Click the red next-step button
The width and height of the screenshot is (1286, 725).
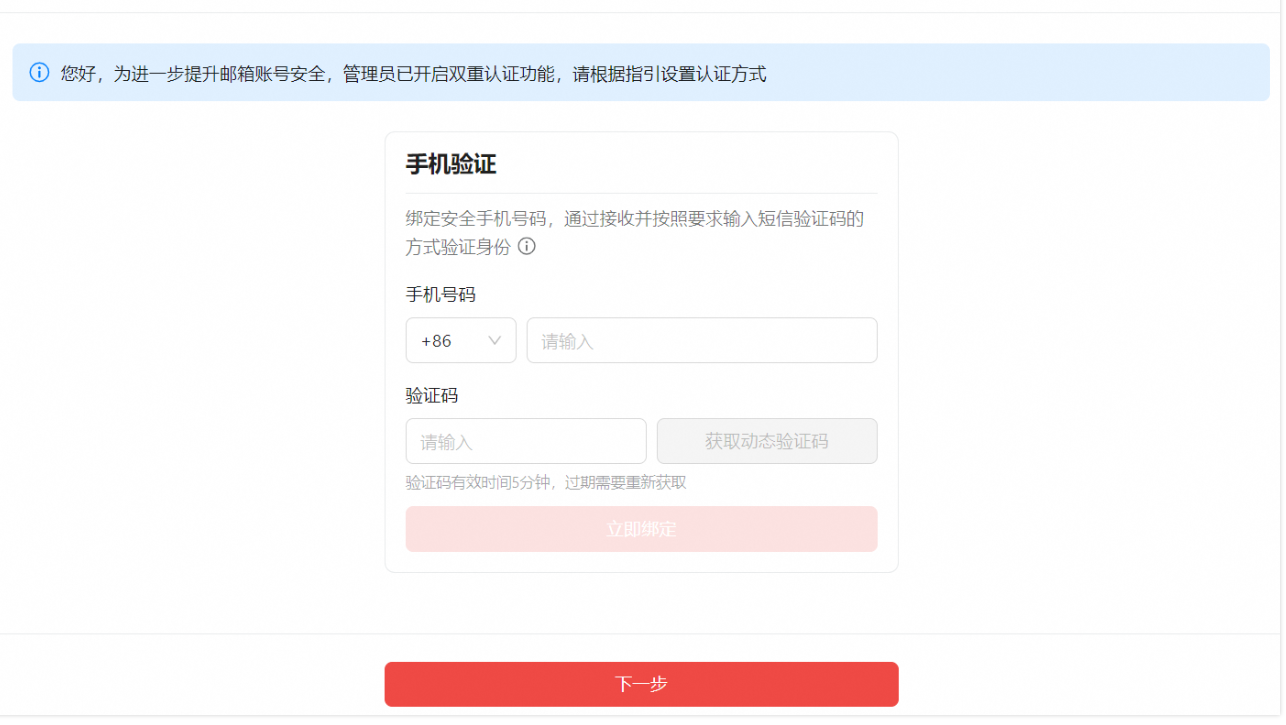click(641, 684)
